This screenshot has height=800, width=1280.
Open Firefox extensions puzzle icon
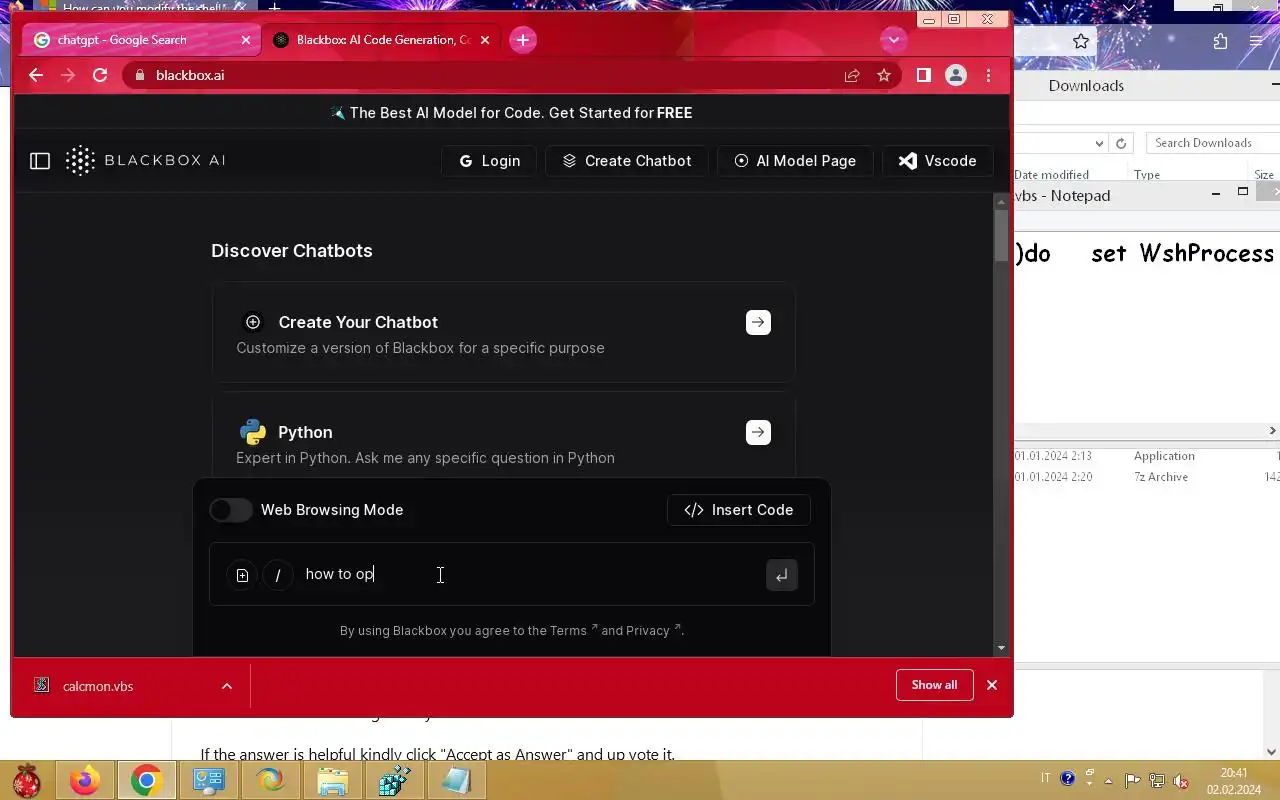pyautogui.click(x=1220, y=41)
